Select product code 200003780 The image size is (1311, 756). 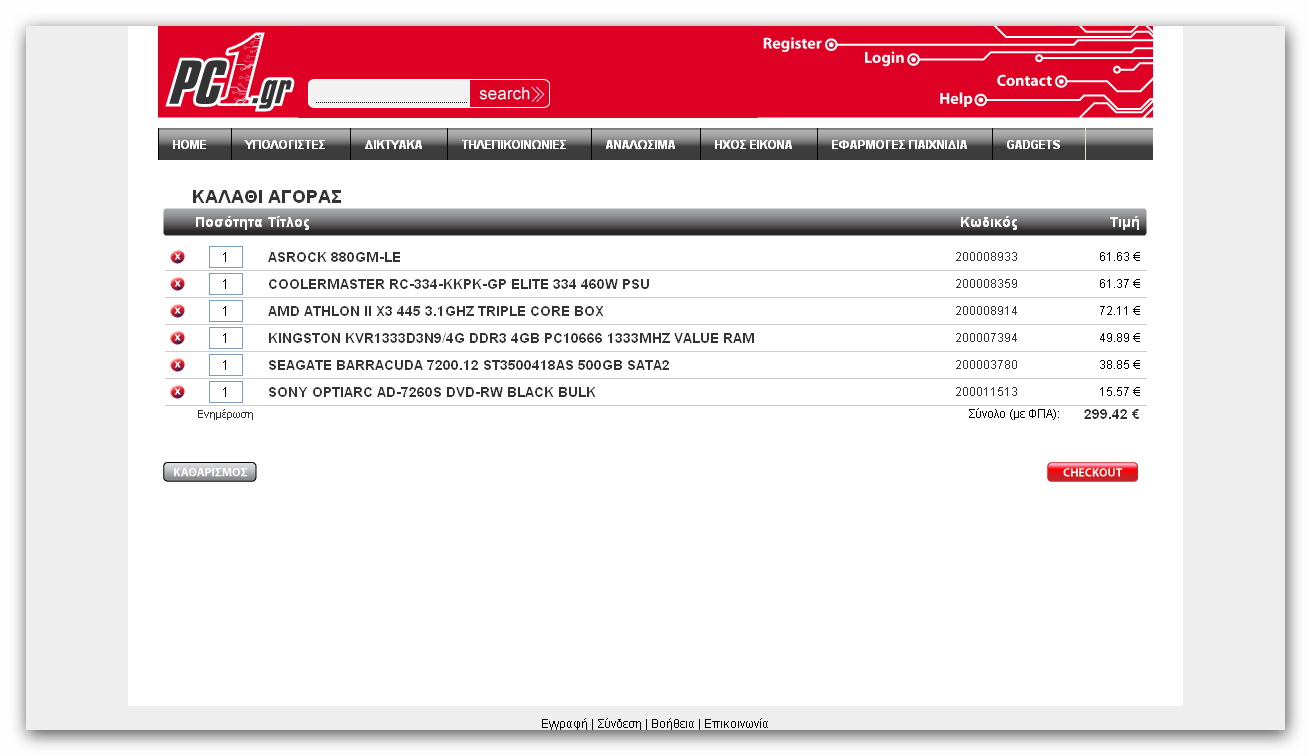pyautogui.click(x=986, y=365)
